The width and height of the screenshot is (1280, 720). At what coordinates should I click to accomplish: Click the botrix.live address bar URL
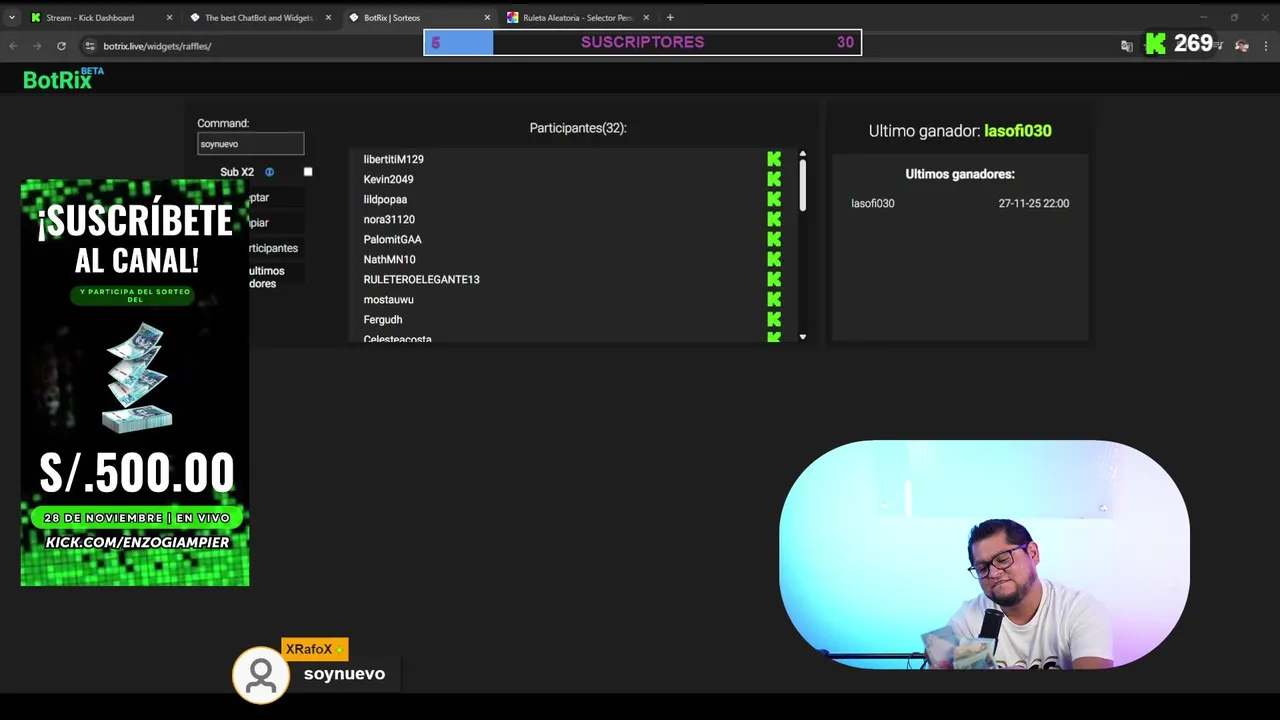pos(157,46)
